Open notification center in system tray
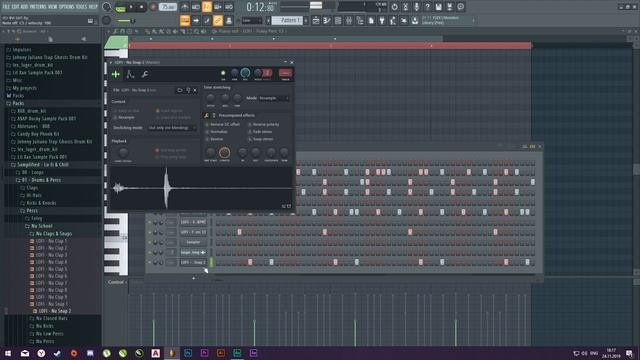Screen dimensions: 640x360 [x=629, y=353]
